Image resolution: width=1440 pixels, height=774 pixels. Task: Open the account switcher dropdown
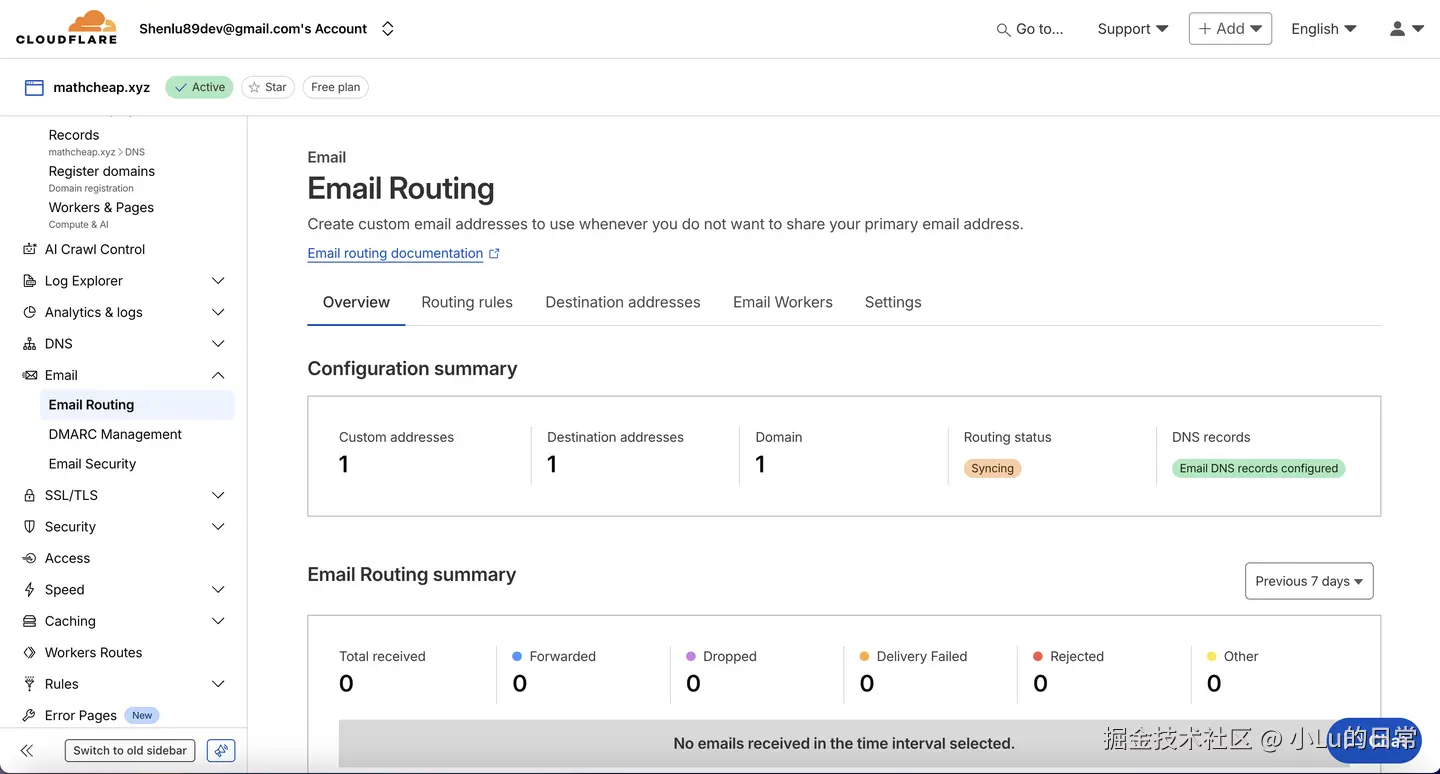[388, 29]
